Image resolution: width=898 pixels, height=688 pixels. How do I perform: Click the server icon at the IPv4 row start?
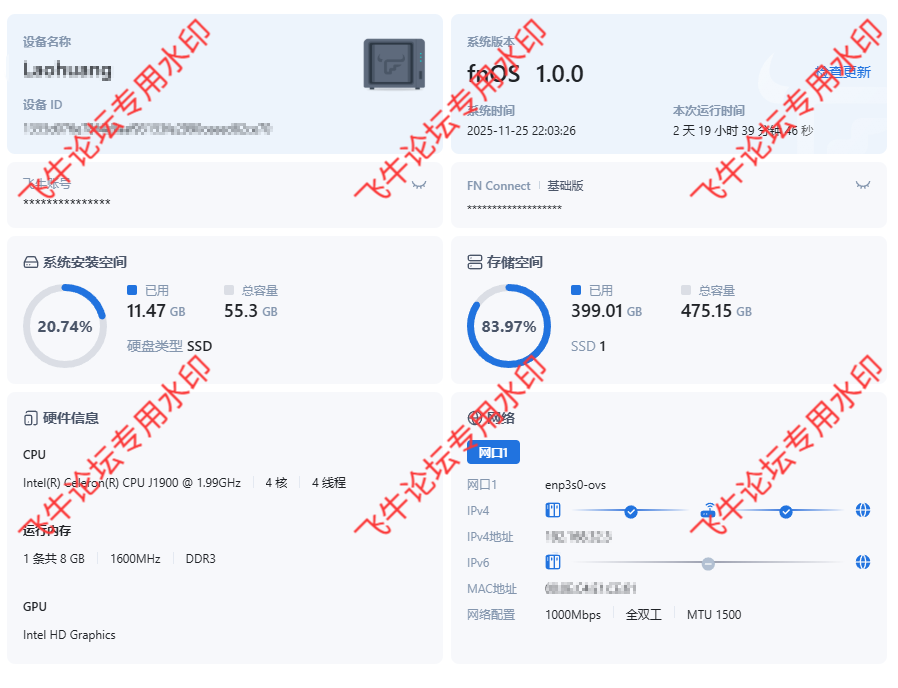tap(554, 510)
